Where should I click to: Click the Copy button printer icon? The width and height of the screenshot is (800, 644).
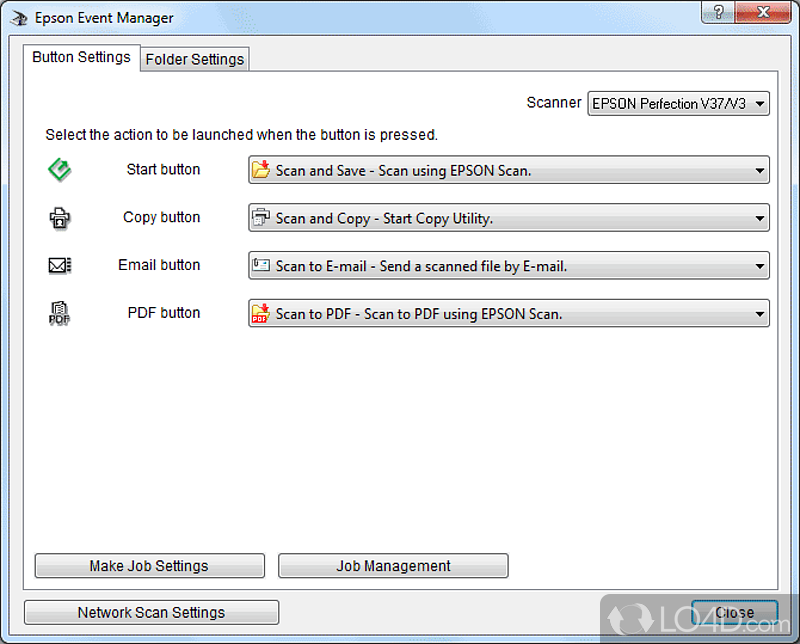[59, 217]
